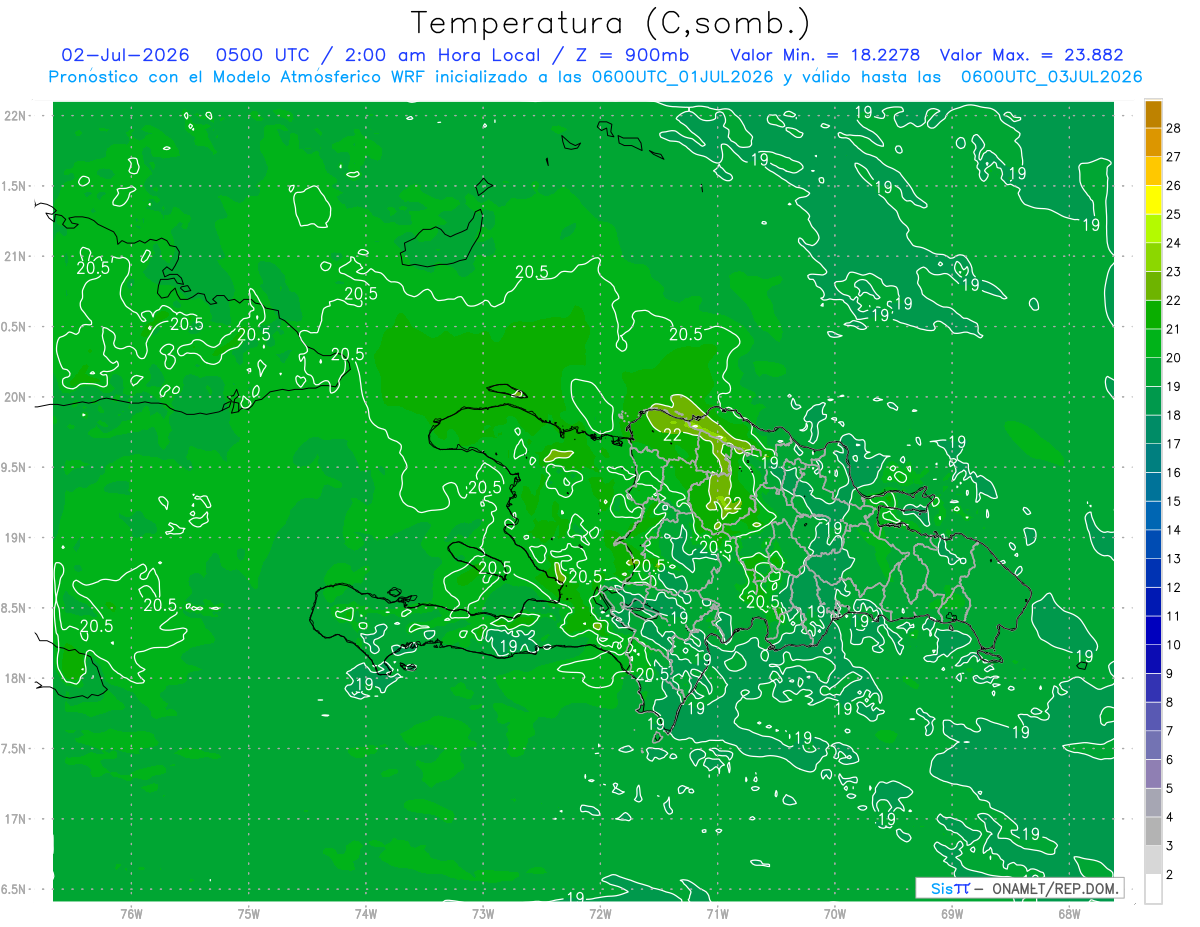This screenshot has width=1200, height=927.
Task: Click the gray swatch between legend values 3 and 4
Action: (1154, 832)
